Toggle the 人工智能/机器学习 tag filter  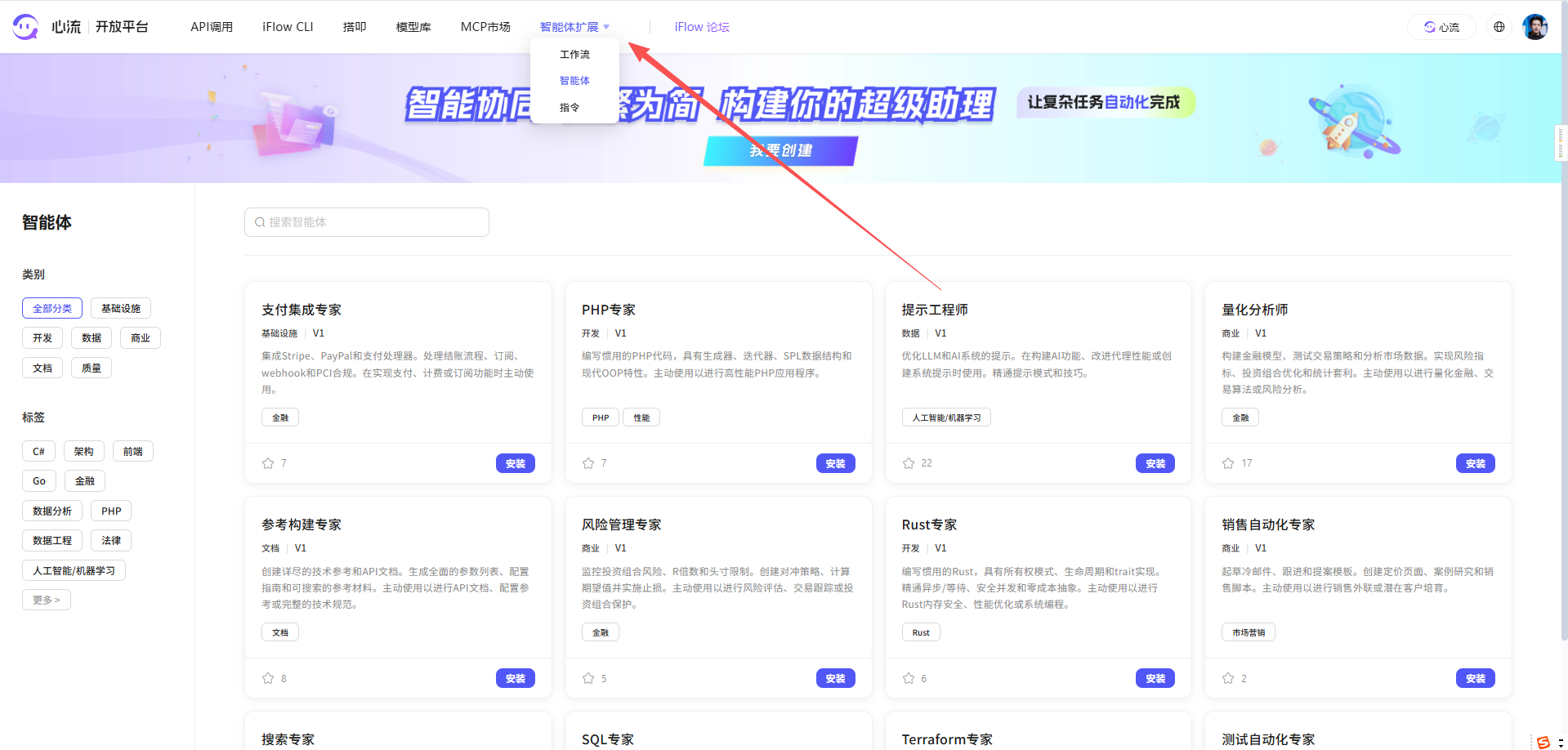(x=74, y=570)
